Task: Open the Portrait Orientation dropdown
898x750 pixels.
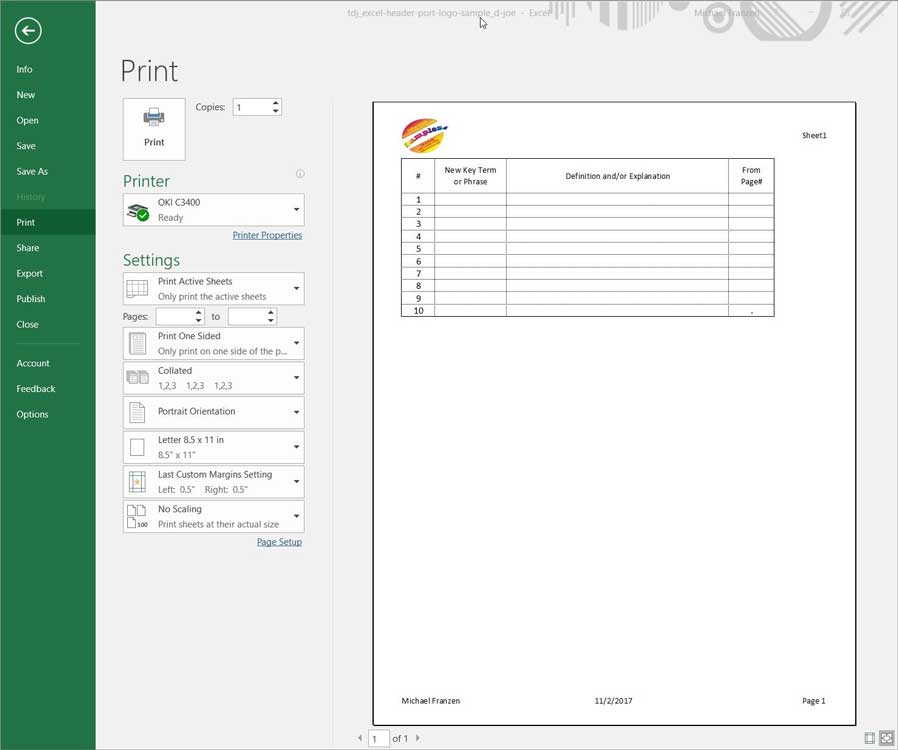Action: pos(213,412)
